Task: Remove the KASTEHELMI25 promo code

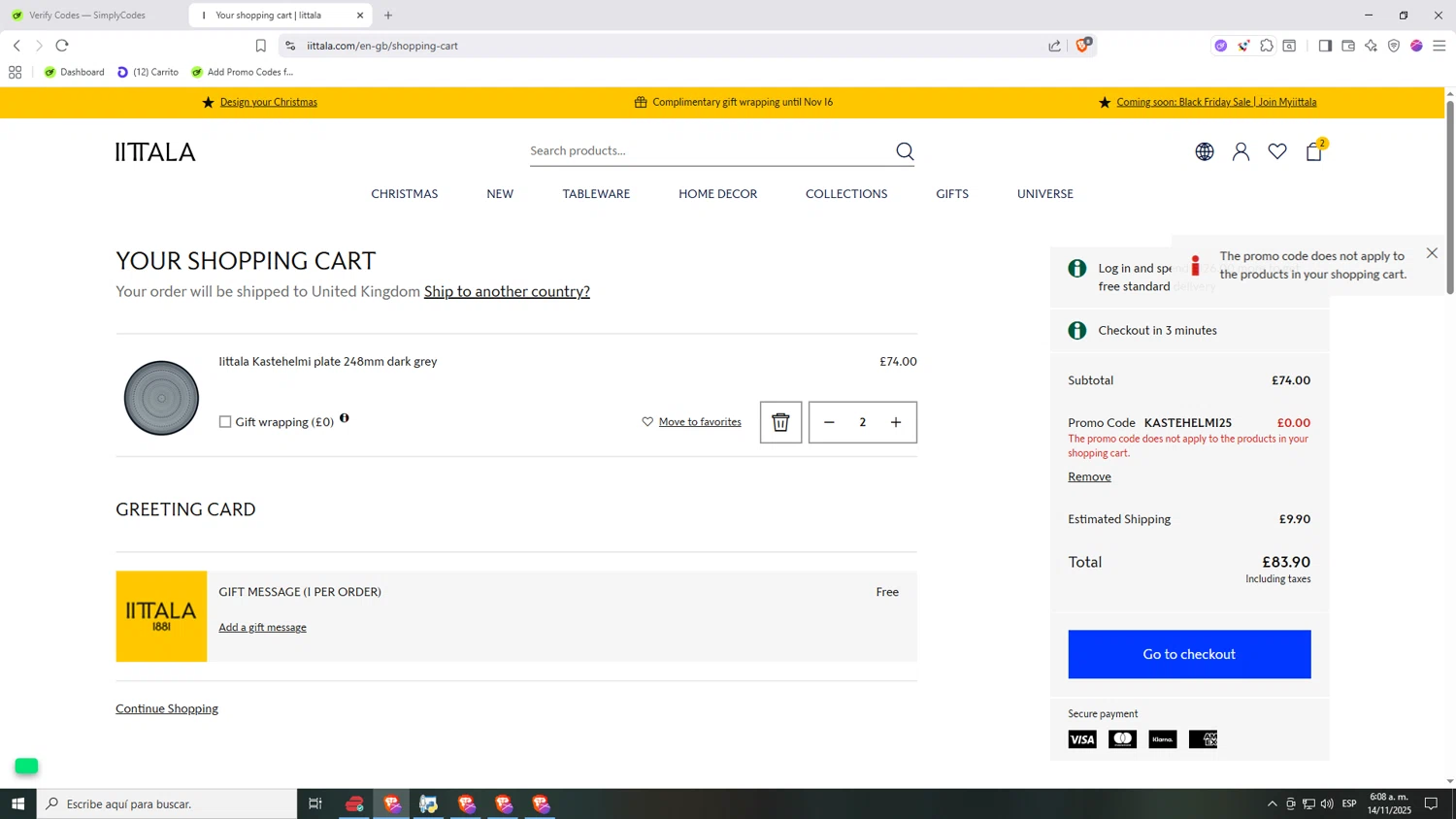Action: point(1089,476)
